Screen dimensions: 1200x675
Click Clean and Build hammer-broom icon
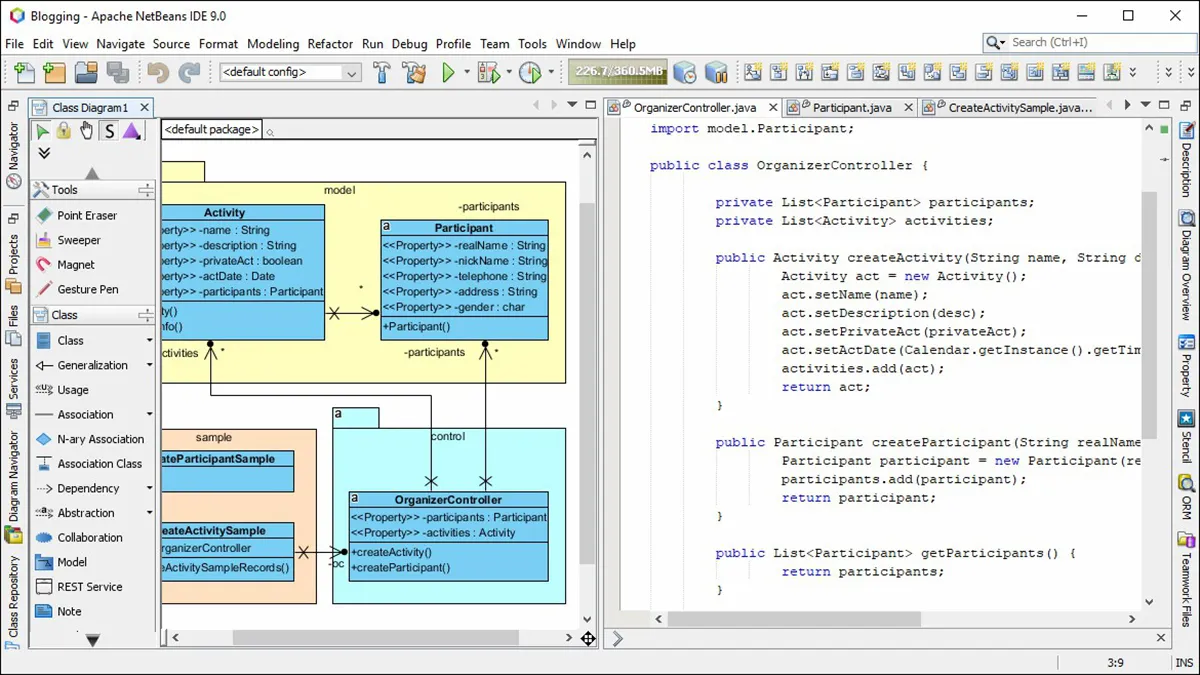coord(414,72)
